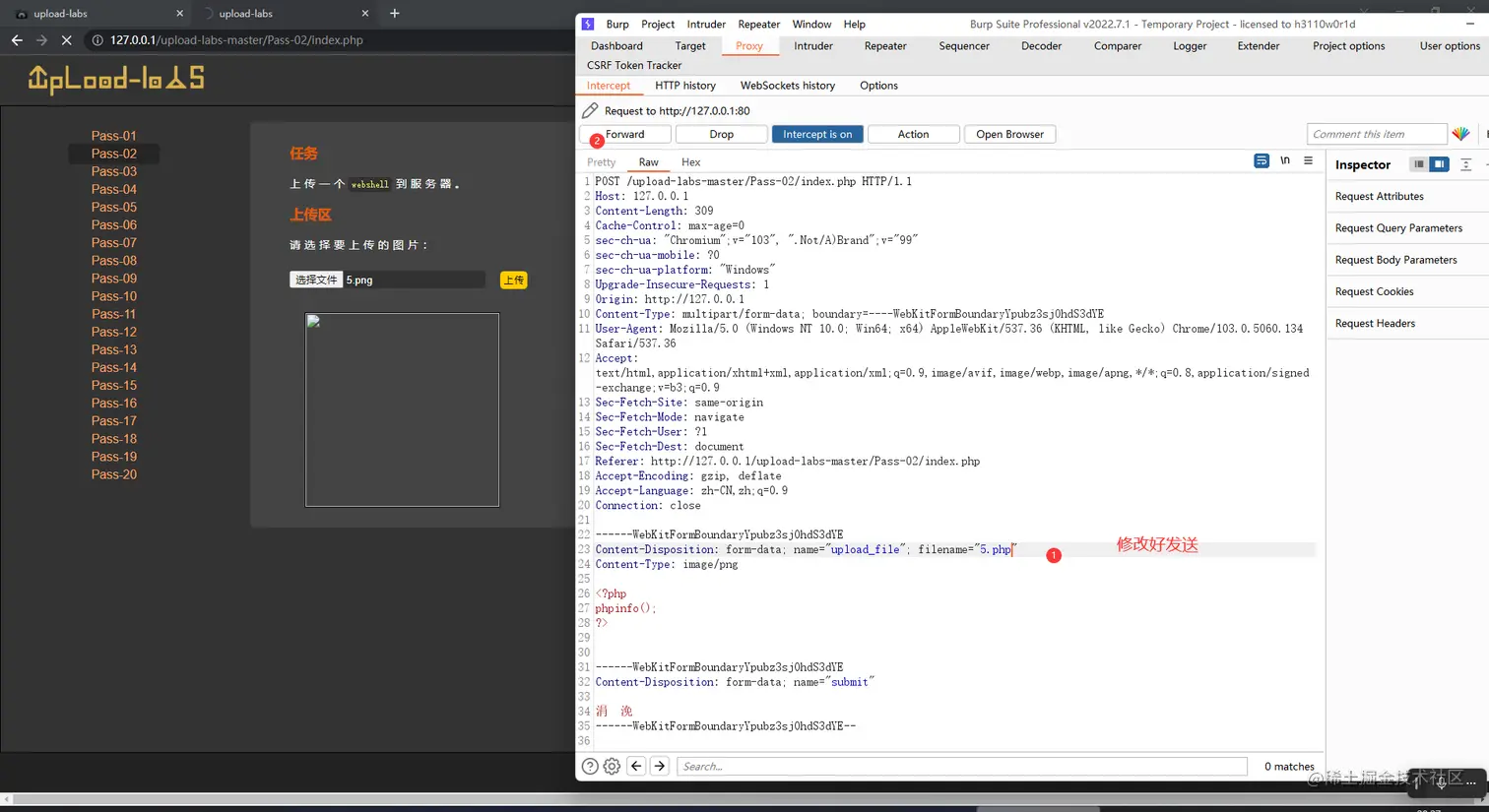Open the Action menu button
Image resolution: width=1489 pixels, height=812 pixels.
point(913,134)
